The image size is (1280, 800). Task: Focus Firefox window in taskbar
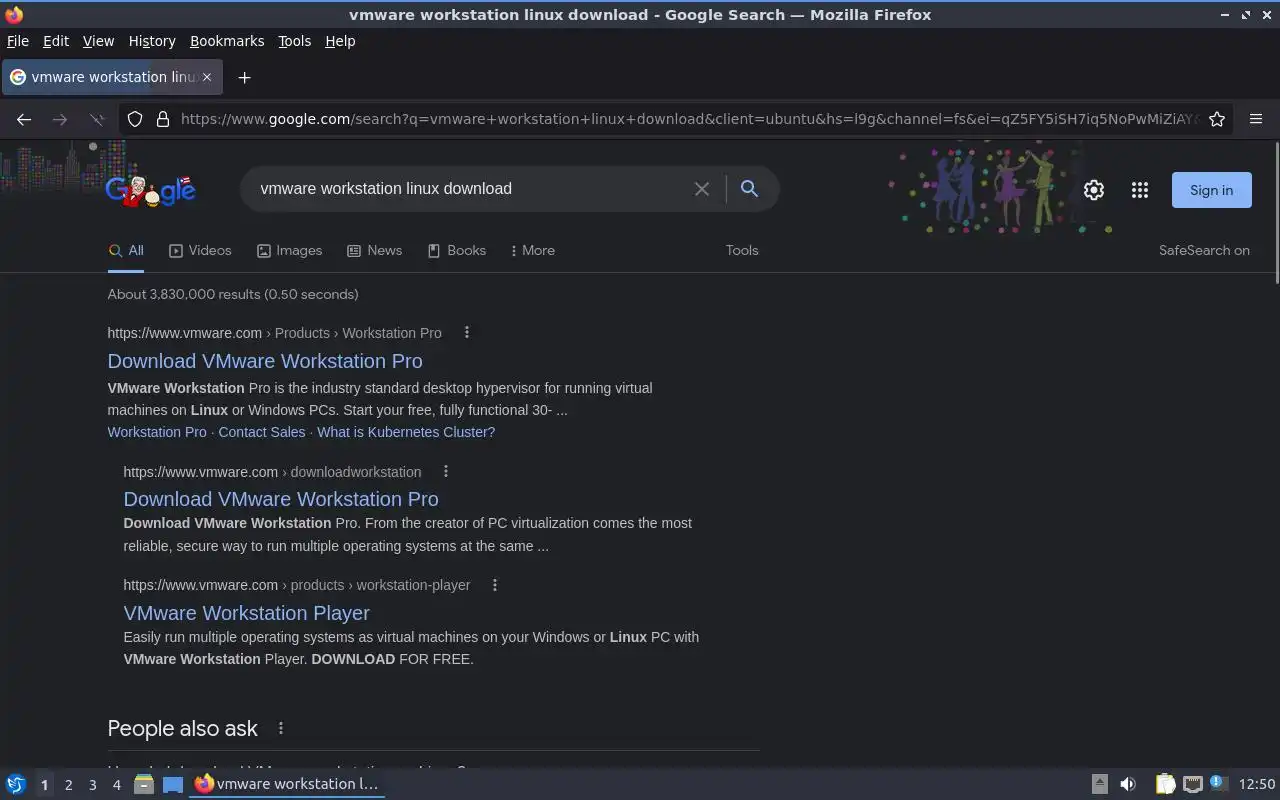[288, 784]
